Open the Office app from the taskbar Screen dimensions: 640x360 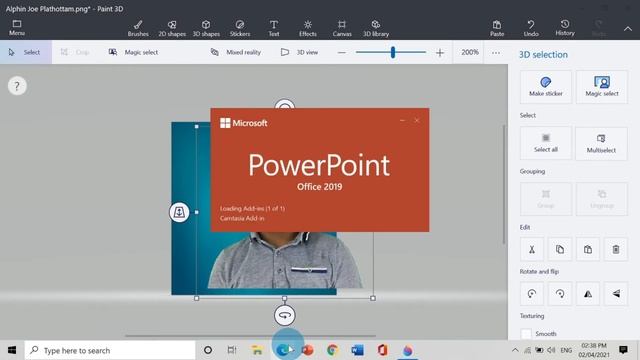click(382, 350)
